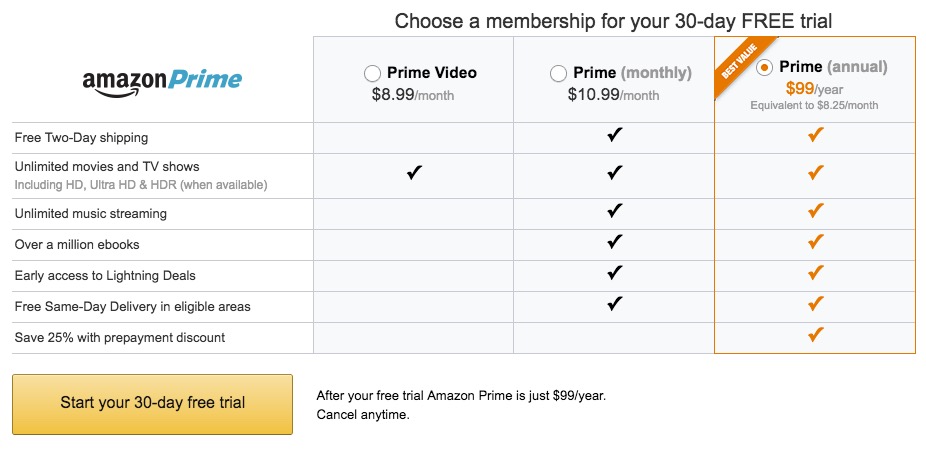Click annual checkmark for over a million ebooks
The width and height of the screenshot is (926, 450).
click(815, 242)
